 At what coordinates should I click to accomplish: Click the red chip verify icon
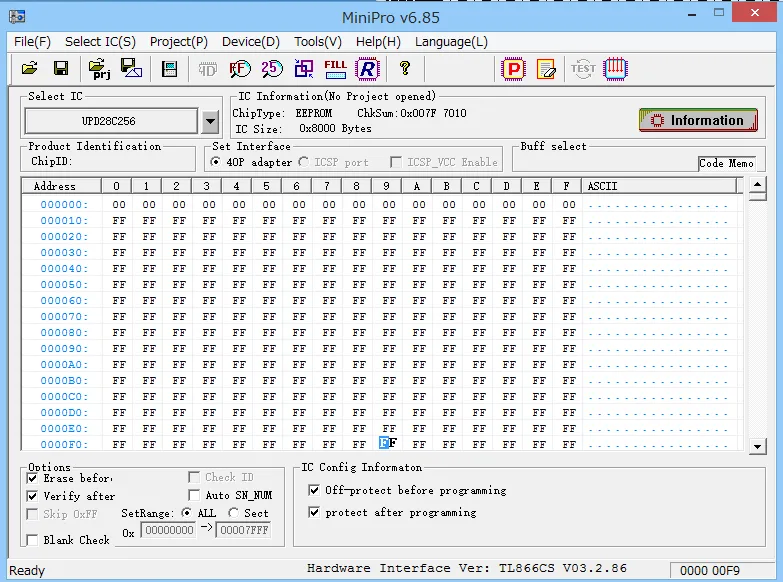pyautogui.click(x=615, y=68)
